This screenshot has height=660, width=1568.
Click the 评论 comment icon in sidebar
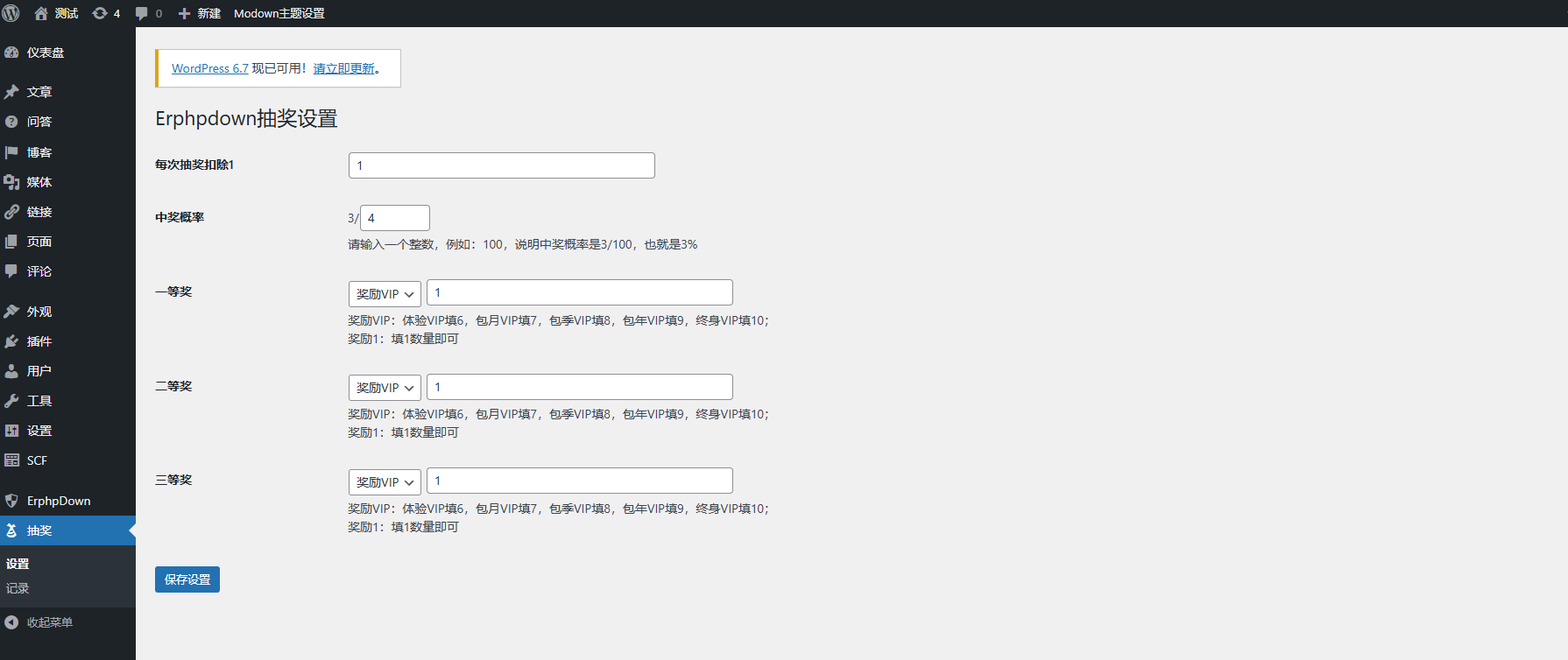(x=11, y=271)
